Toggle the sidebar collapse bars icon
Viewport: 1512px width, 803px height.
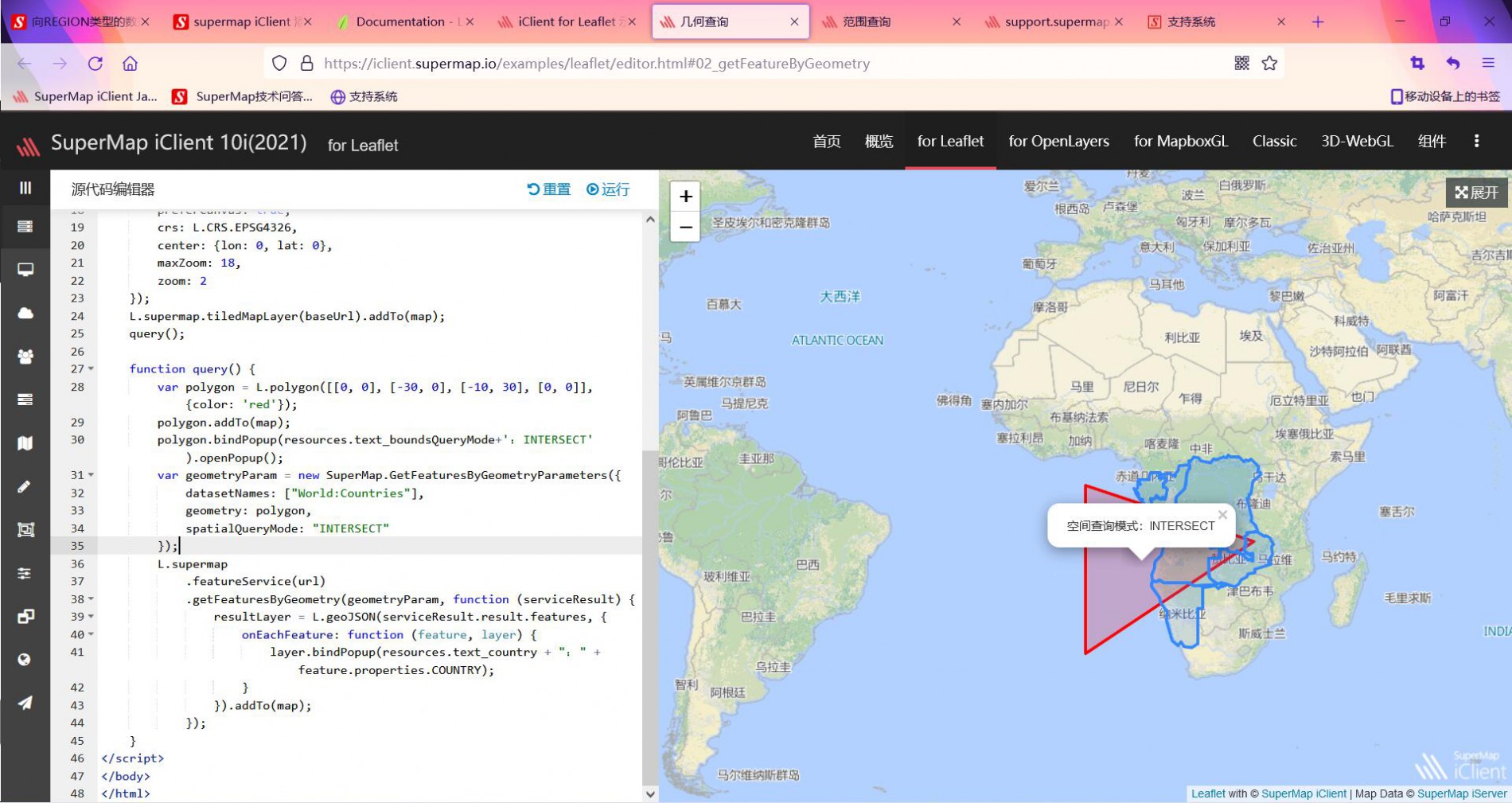tap(25, 188)
